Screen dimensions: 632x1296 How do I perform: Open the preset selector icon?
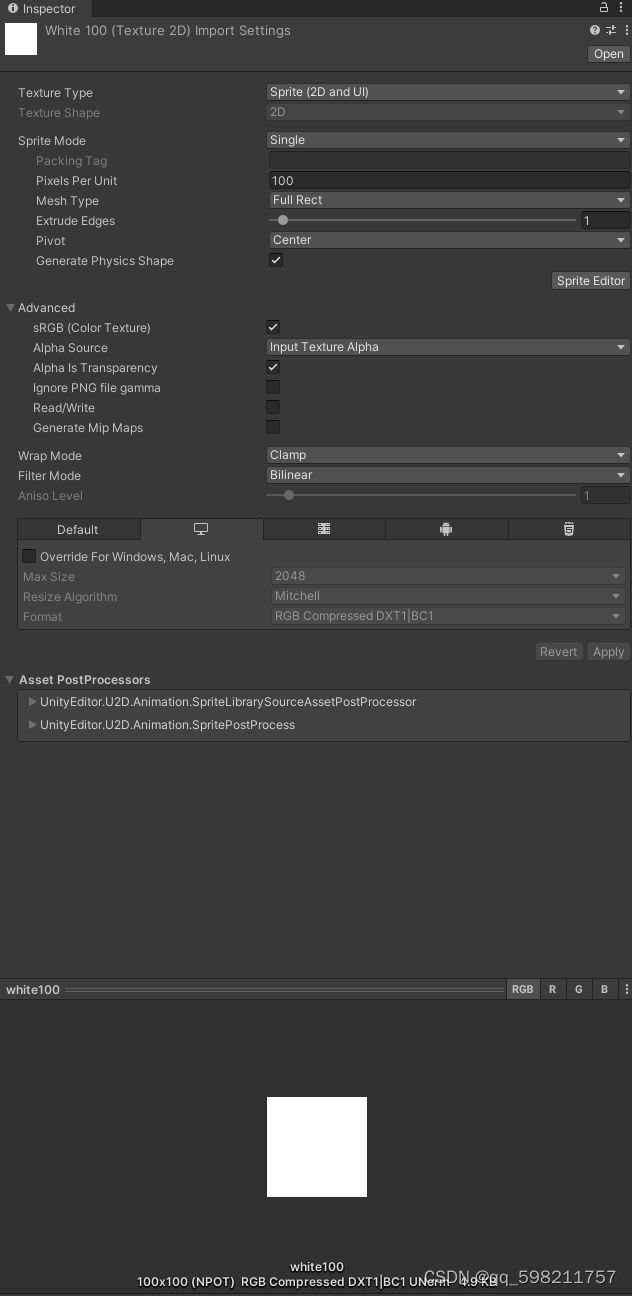610,30
